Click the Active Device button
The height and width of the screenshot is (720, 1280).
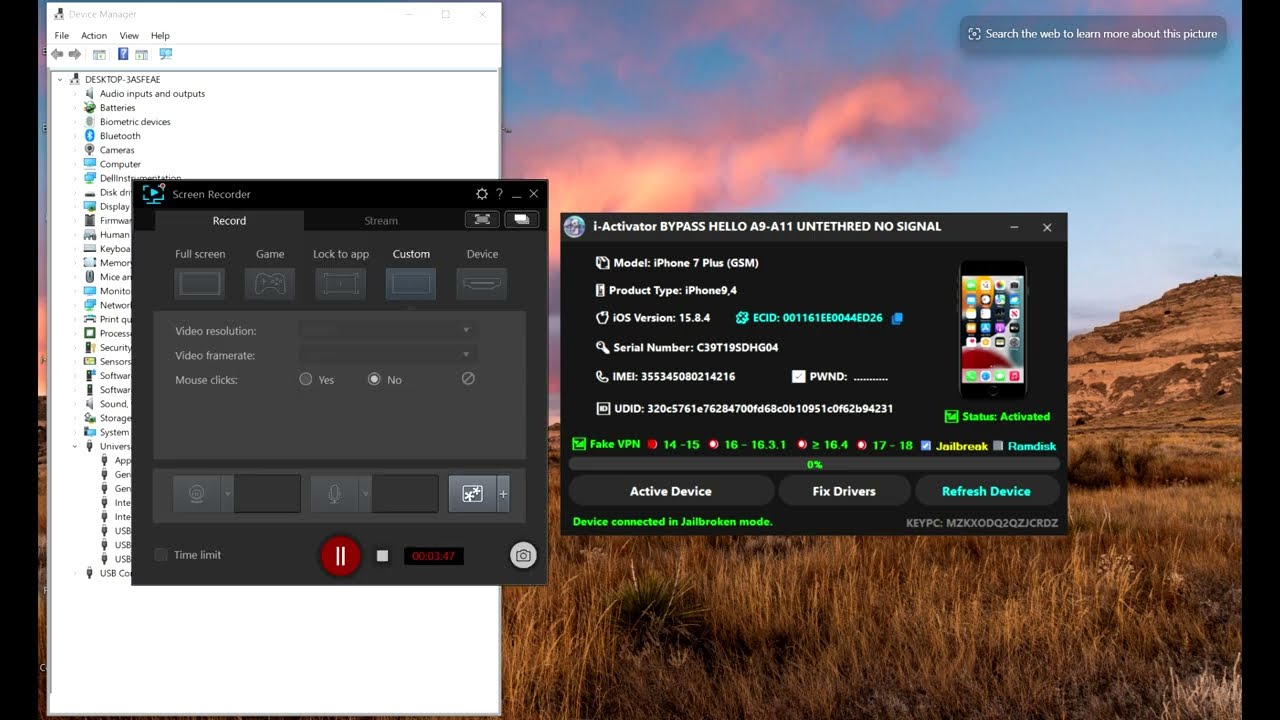(x=671, y=491)
